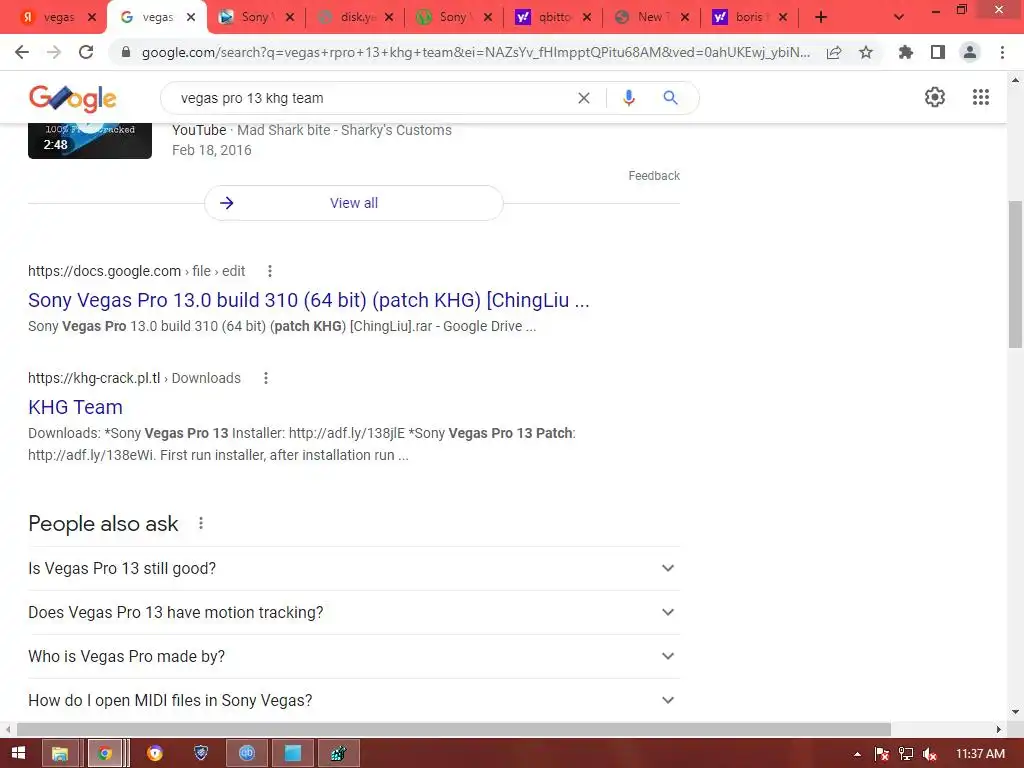Go back to the previous page

click(x=22, y=52)
